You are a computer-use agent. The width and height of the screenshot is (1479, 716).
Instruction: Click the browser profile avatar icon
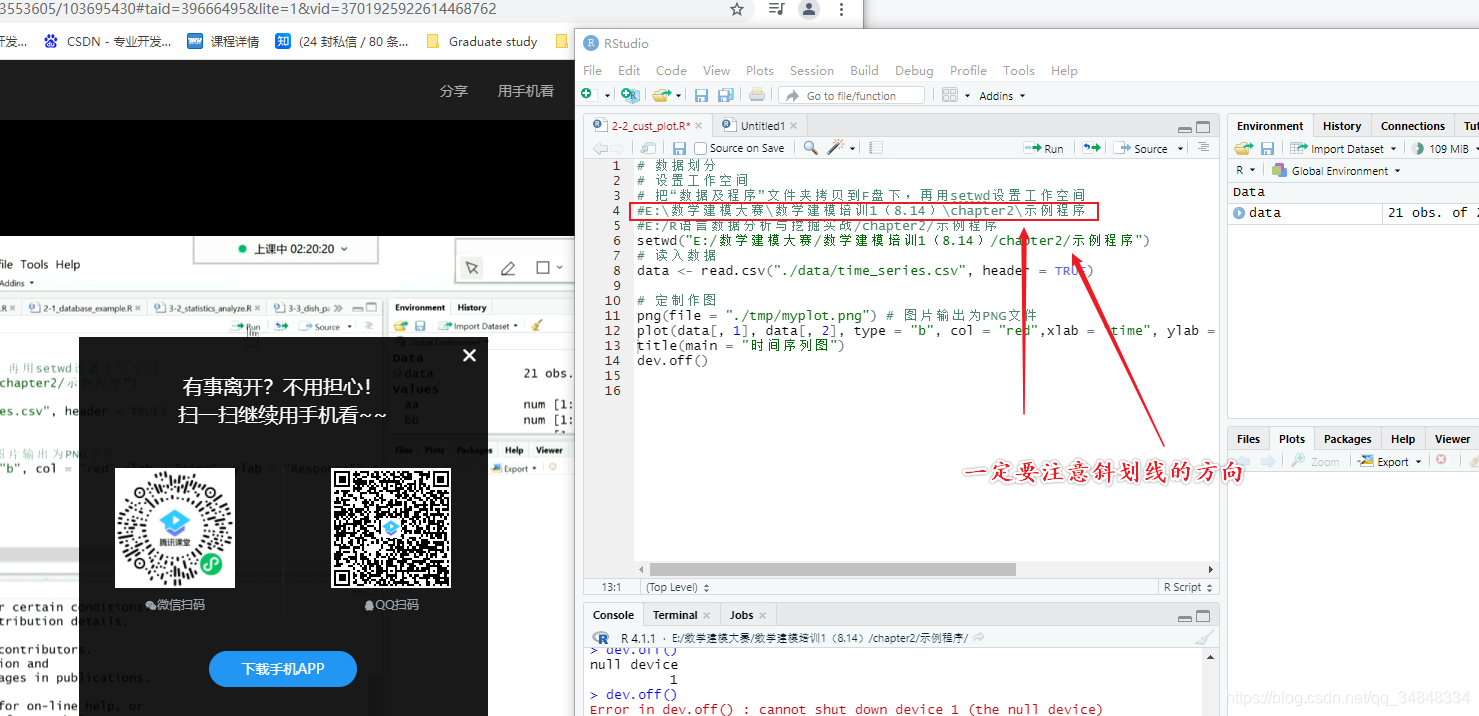tap(809, 9)
